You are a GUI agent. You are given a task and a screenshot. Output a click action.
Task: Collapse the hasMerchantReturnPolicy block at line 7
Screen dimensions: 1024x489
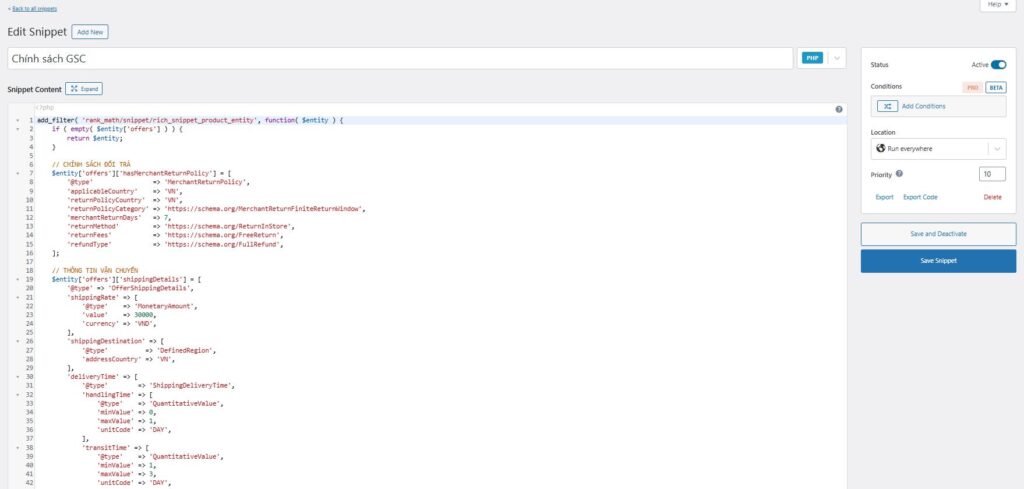coord(18,172)
